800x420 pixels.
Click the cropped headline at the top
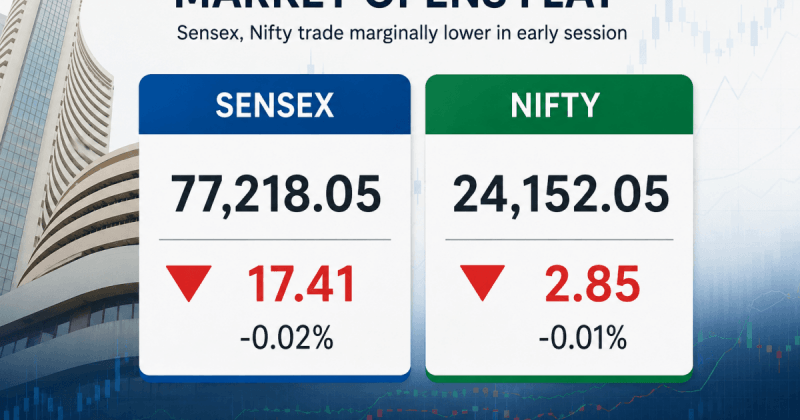[393, 4]
